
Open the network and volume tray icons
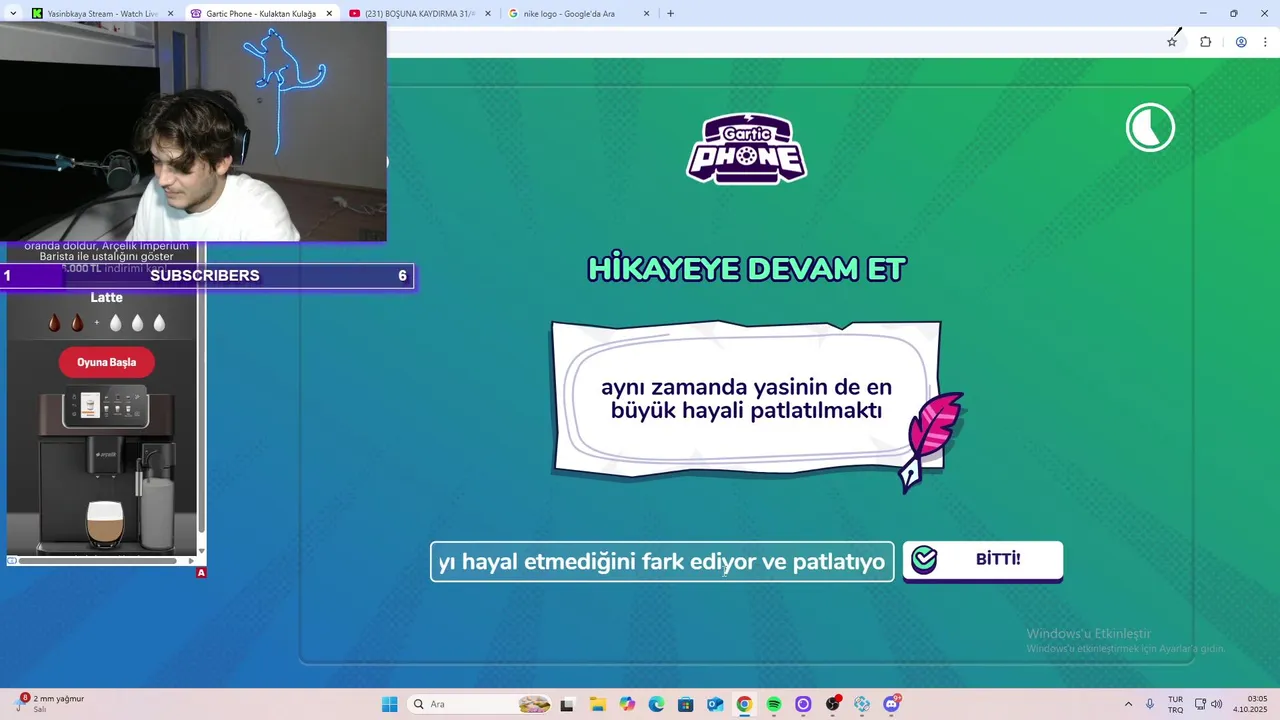click(x=1208, y=704)
